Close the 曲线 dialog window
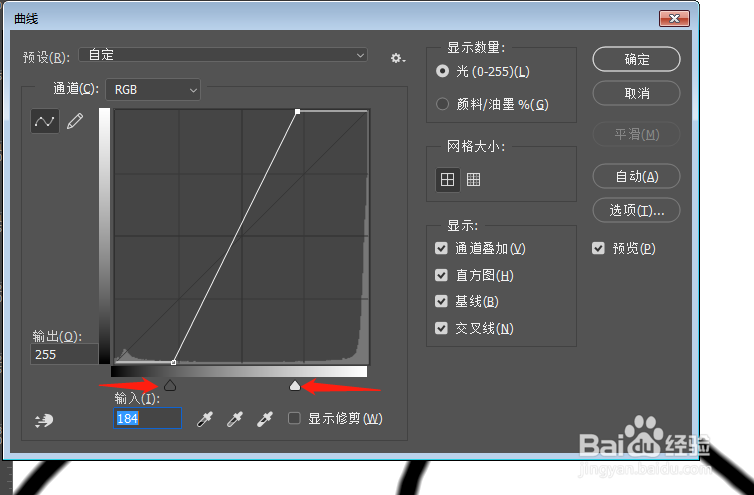The image size is (754, 495). click(x=674, y=18)
